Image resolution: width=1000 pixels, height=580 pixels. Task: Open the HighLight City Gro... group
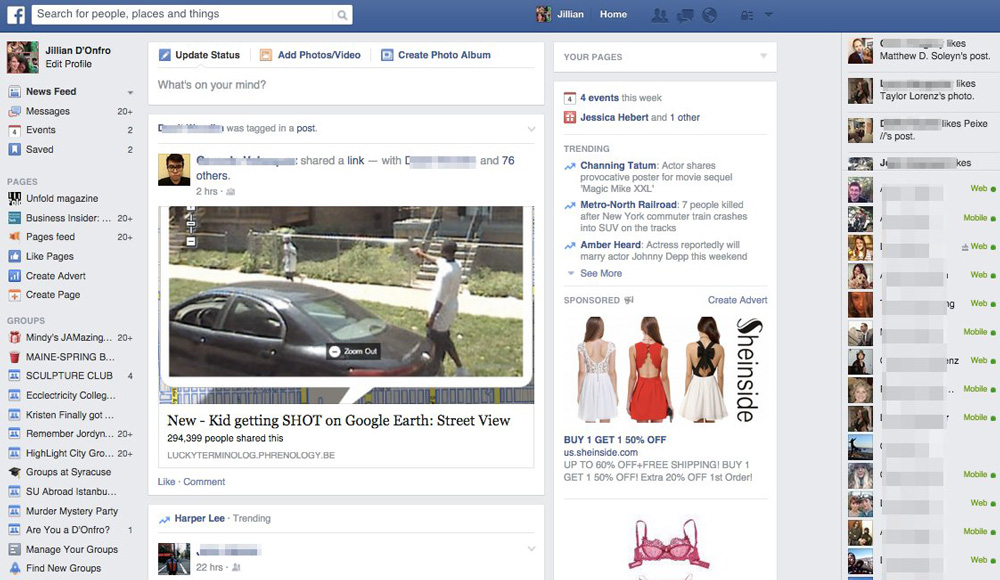70,453
